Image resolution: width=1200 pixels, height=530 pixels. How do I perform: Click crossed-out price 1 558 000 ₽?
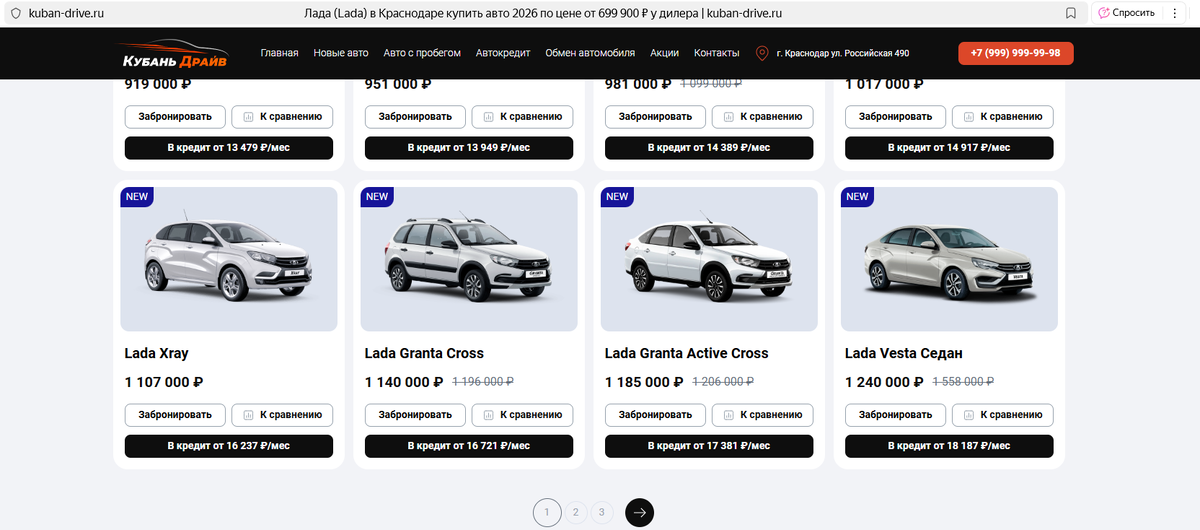pyautogui.click(x=964, y=382)
